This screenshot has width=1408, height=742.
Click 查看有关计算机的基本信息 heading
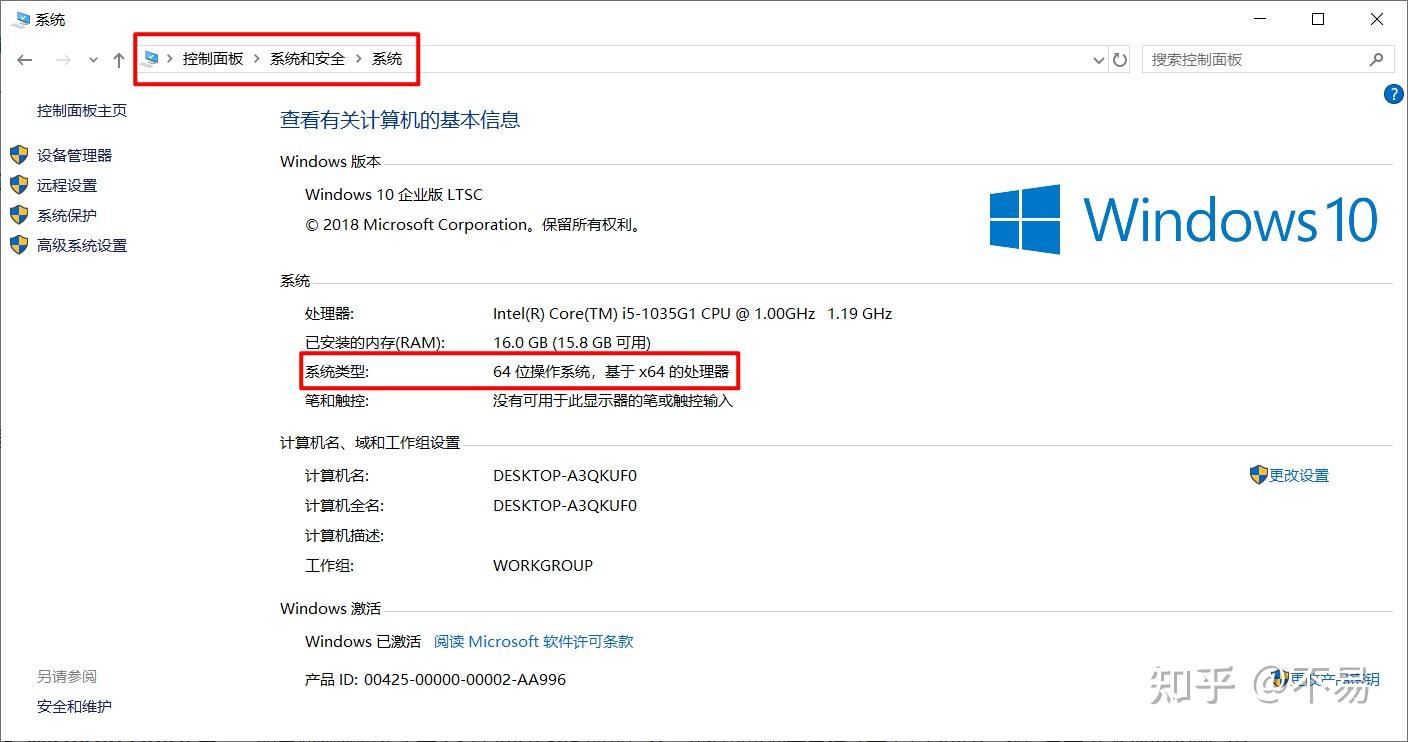click(x=400, y=120)
